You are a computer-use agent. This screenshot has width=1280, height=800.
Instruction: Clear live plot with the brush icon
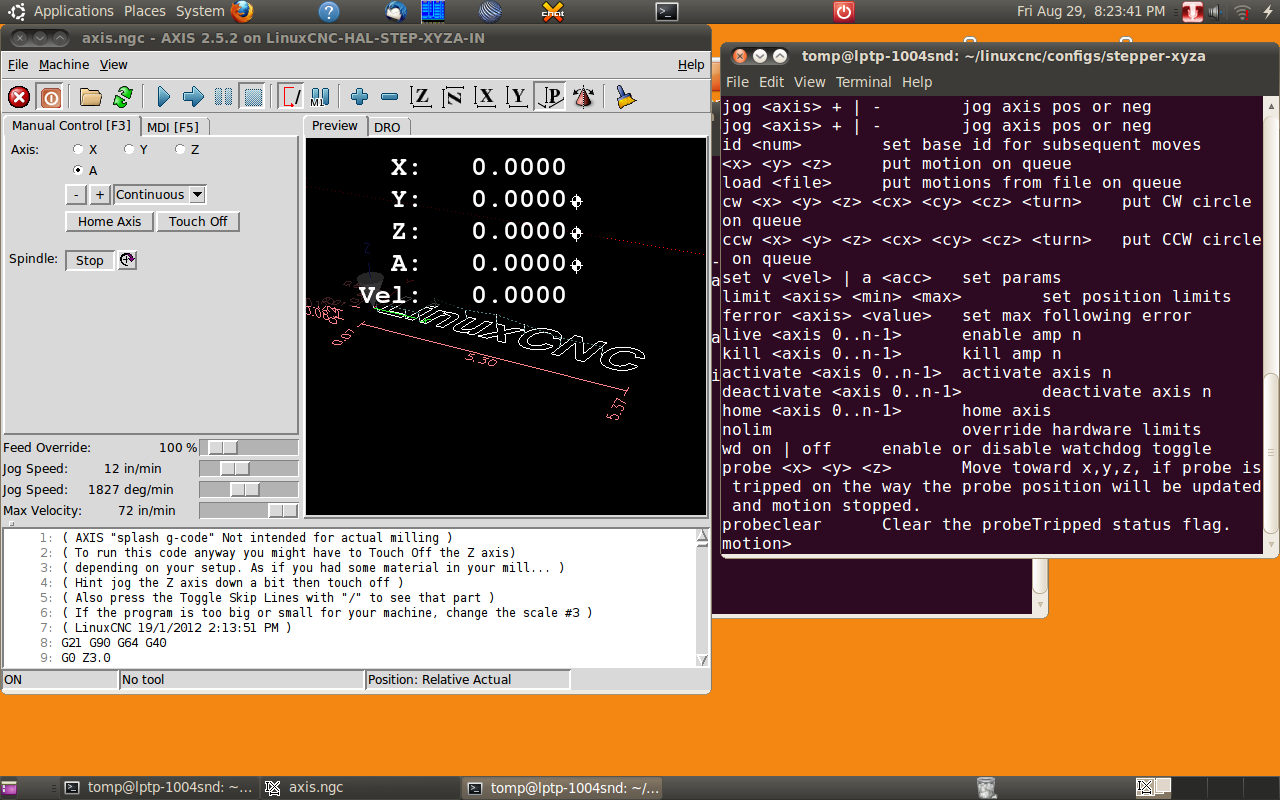(x=625, y=97)
